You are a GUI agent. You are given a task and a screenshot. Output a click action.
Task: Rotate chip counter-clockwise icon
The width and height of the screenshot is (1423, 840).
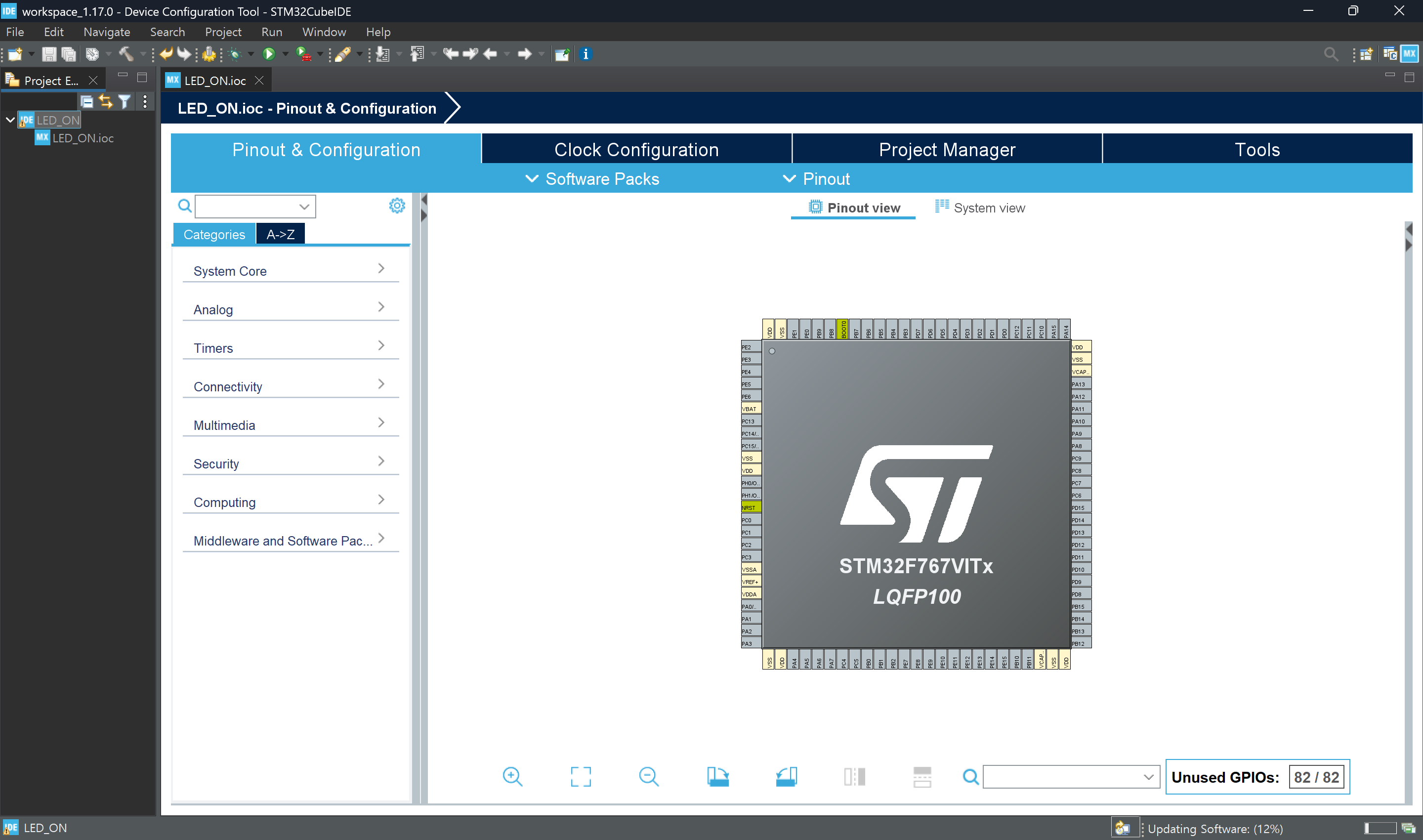[786, 777]
